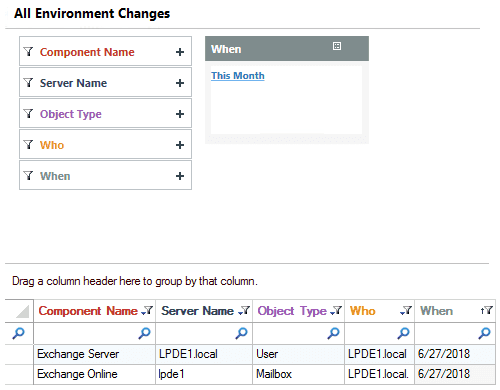Open the This Month link
500x390 pixels.
click(238, 76)
